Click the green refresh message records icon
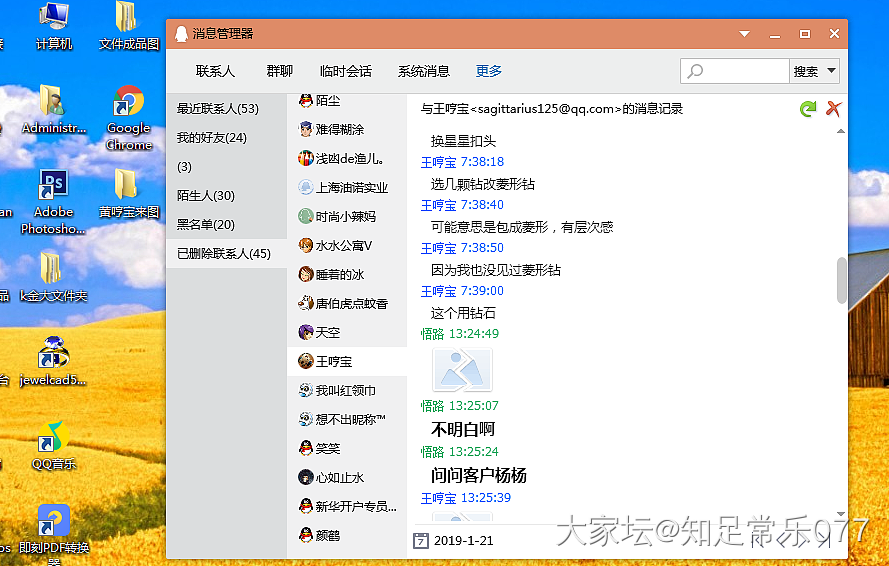This screenshot has width=889, height=566. (x=808, y=109)
